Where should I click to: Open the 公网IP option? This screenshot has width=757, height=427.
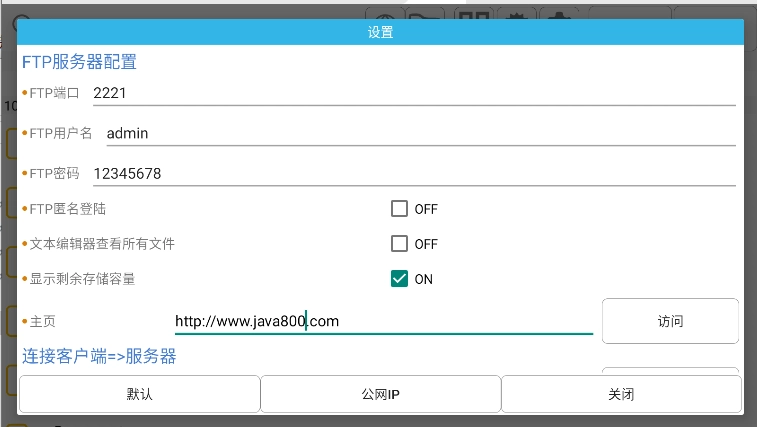380,394
